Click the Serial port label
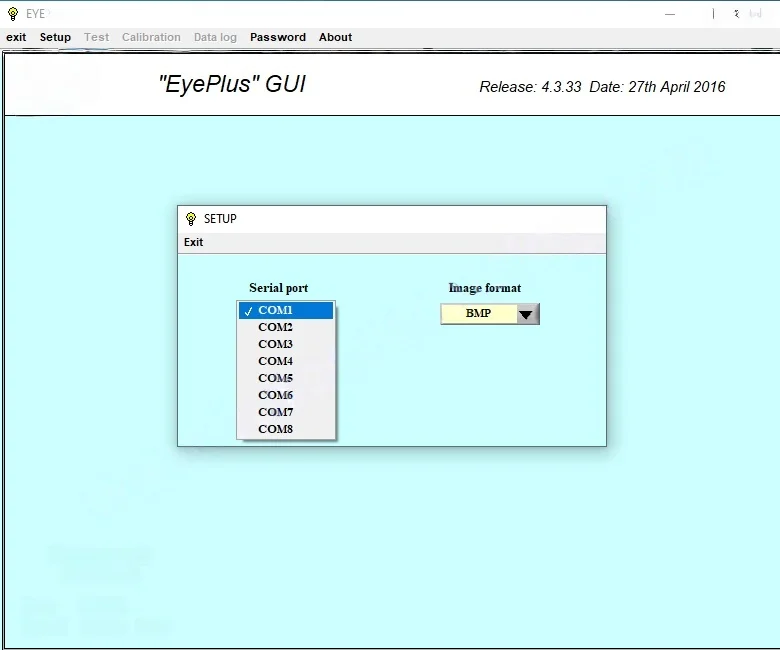This screenshot has height=650, width=780. (279, 288)
